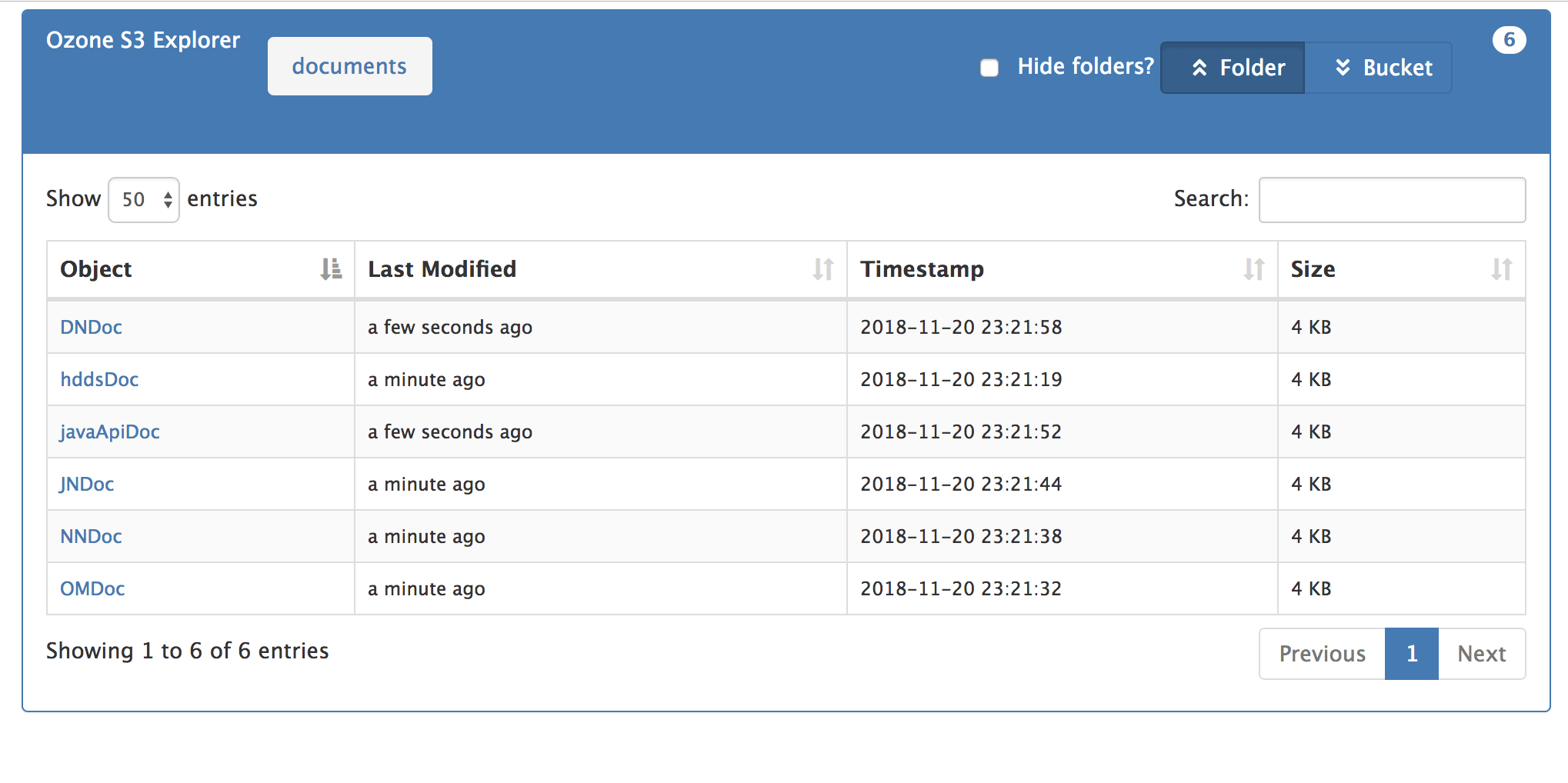This screenshot has height=783, width=1568.
Task: Click Timestamp column sort icon
Action: point(1253,269)
